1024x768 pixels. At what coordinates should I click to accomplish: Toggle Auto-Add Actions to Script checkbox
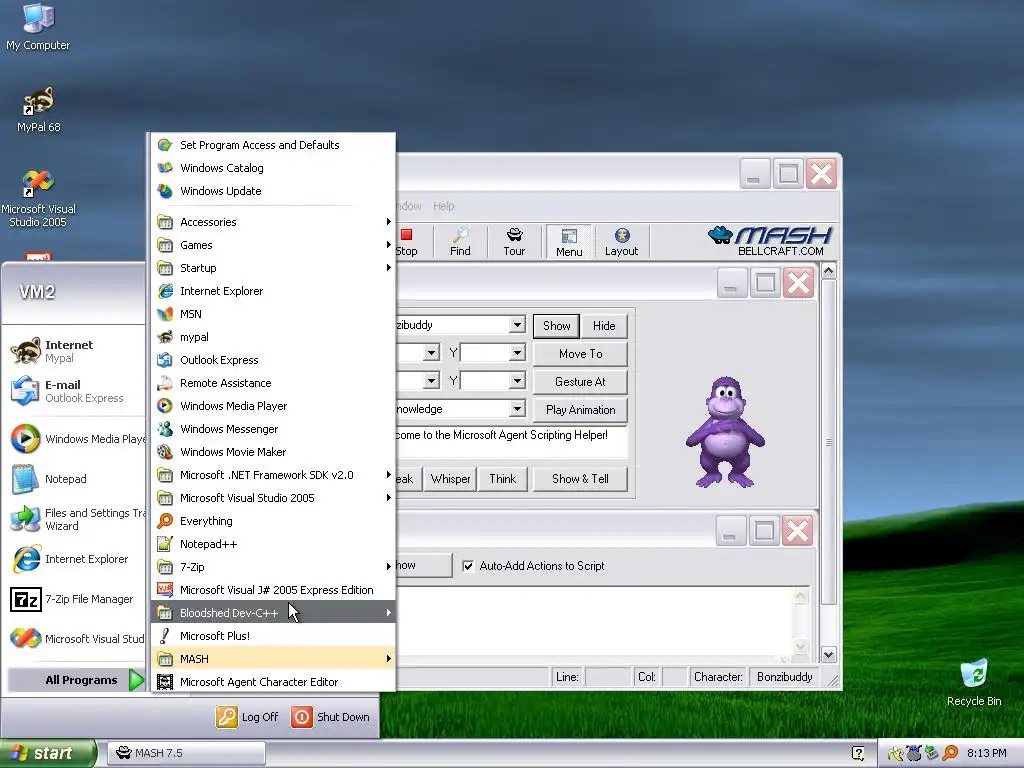coord(468,566)
